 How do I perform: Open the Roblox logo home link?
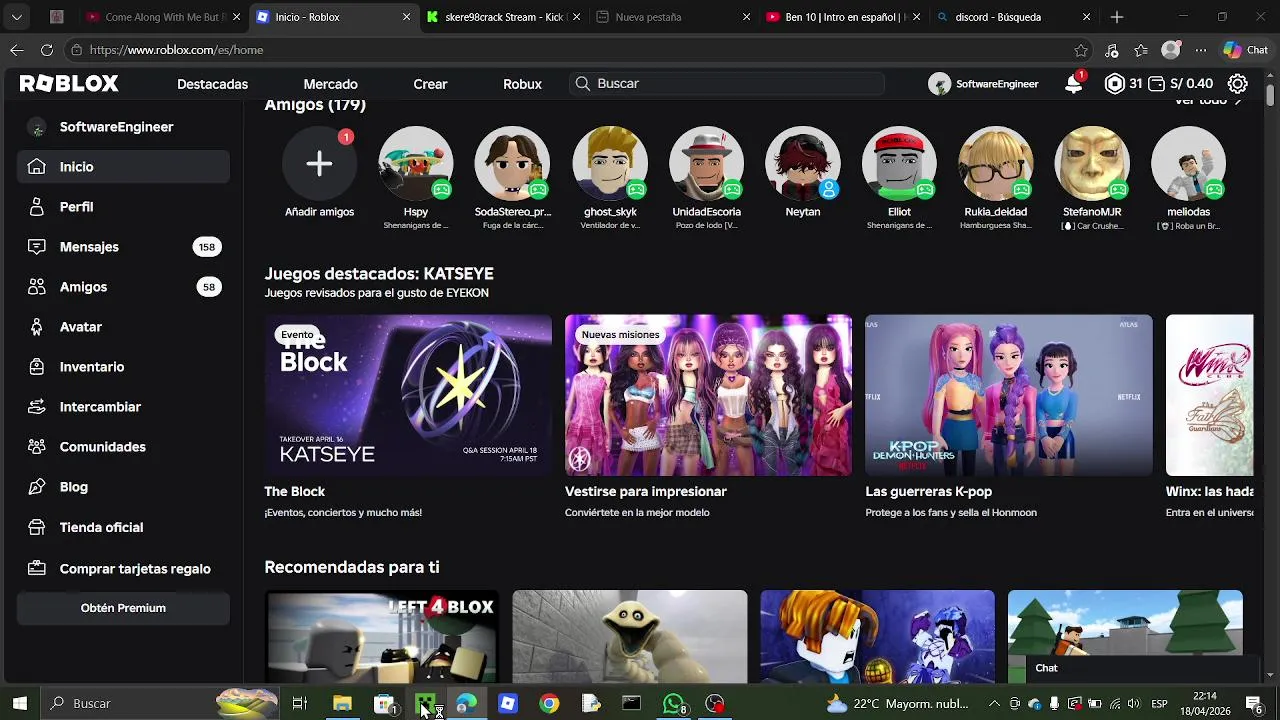click(x=69, y=84)
